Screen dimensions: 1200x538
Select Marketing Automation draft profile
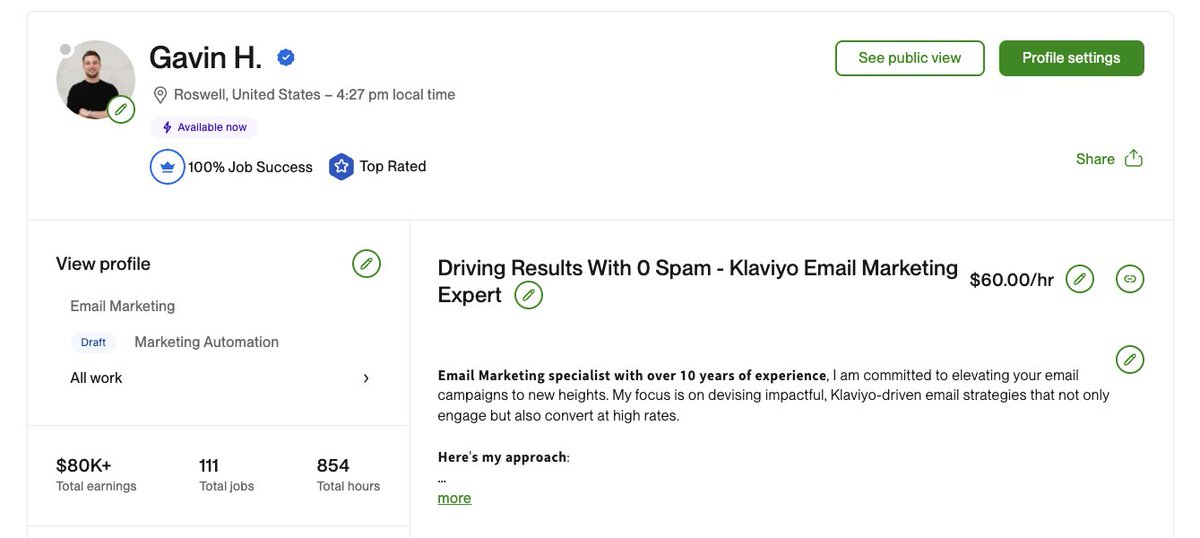coord(206,342)
